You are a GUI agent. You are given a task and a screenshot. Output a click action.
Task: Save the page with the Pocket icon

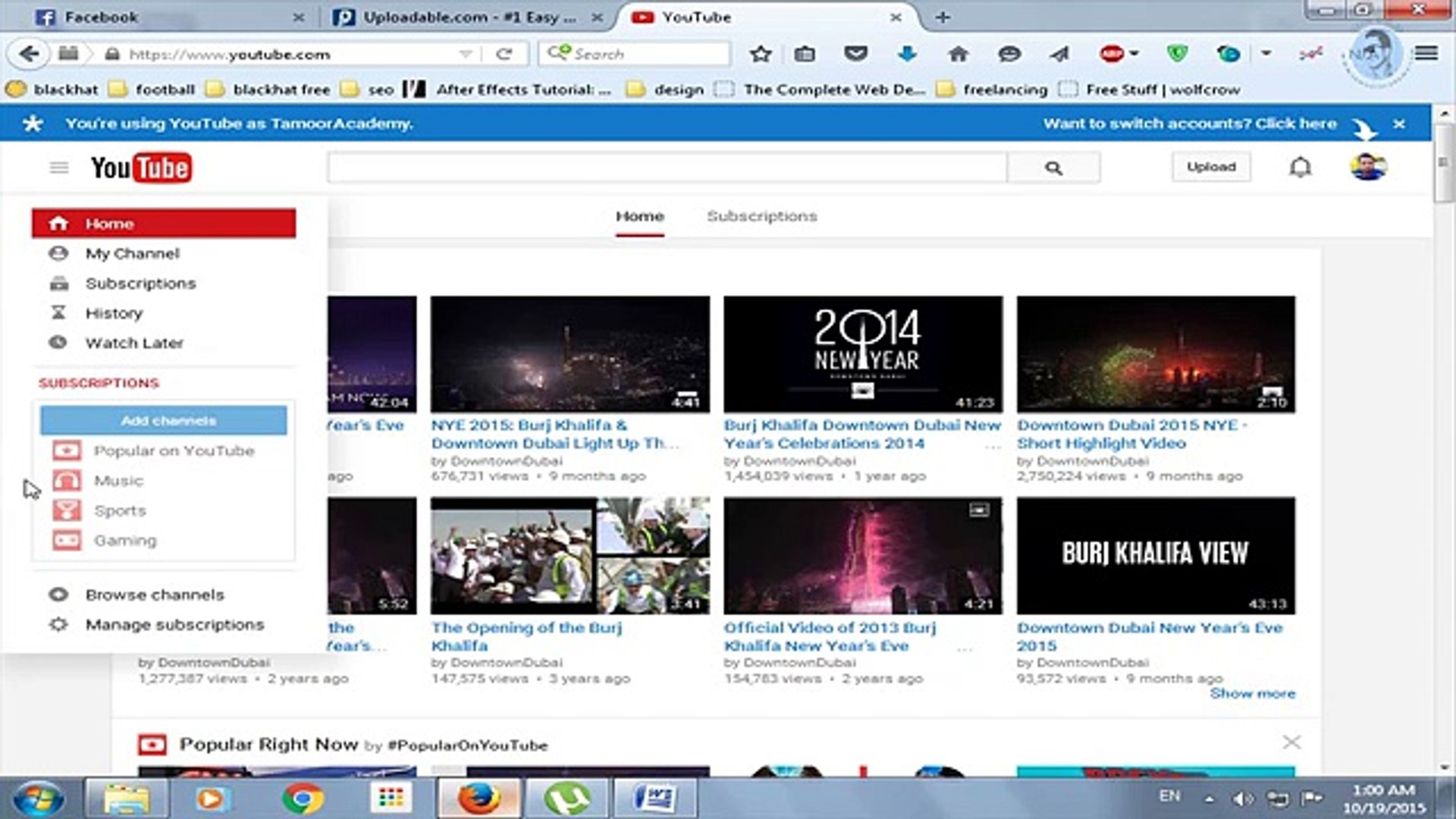coord(856,53)
